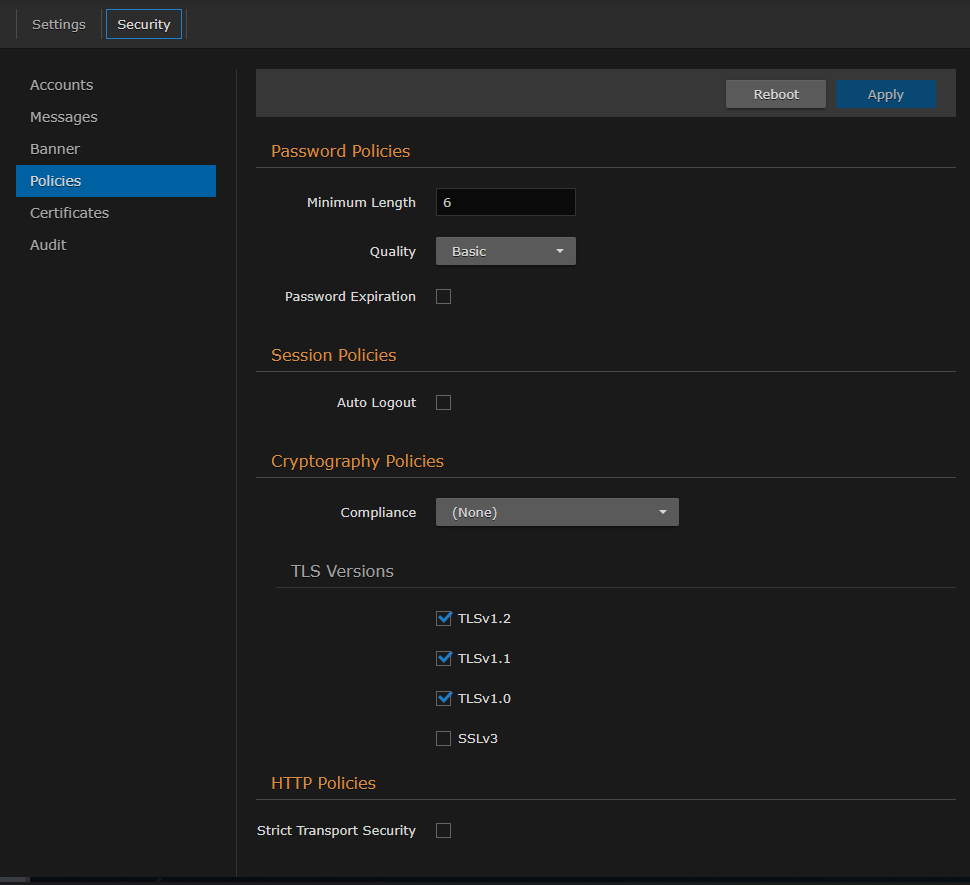Open the Settings tab
The image size is (970, 885).
pyautogui.click(x=59, y=24)
